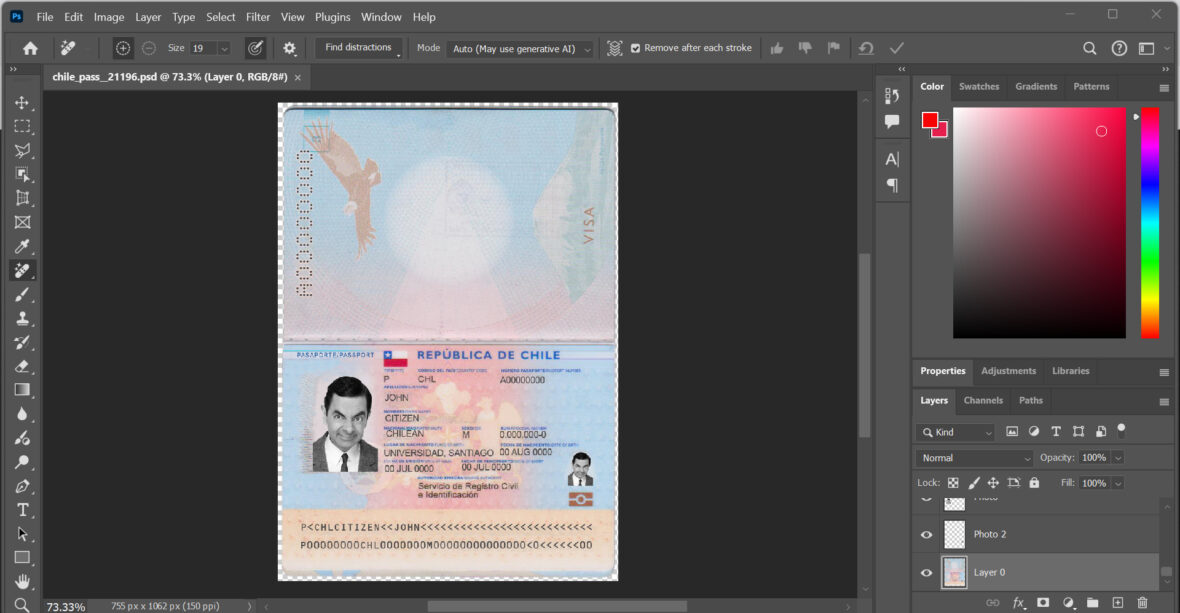This screenshot has width=1180, height=613.
Task: Go to the Home screen
Action: tap(30, 48)
